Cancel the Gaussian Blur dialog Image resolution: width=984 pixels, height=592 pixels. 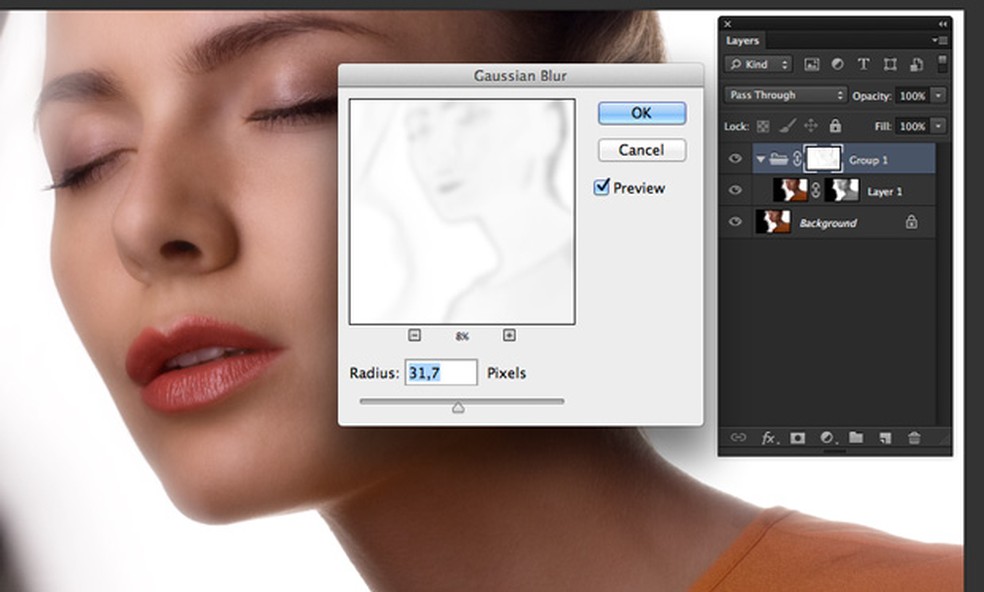641,150
